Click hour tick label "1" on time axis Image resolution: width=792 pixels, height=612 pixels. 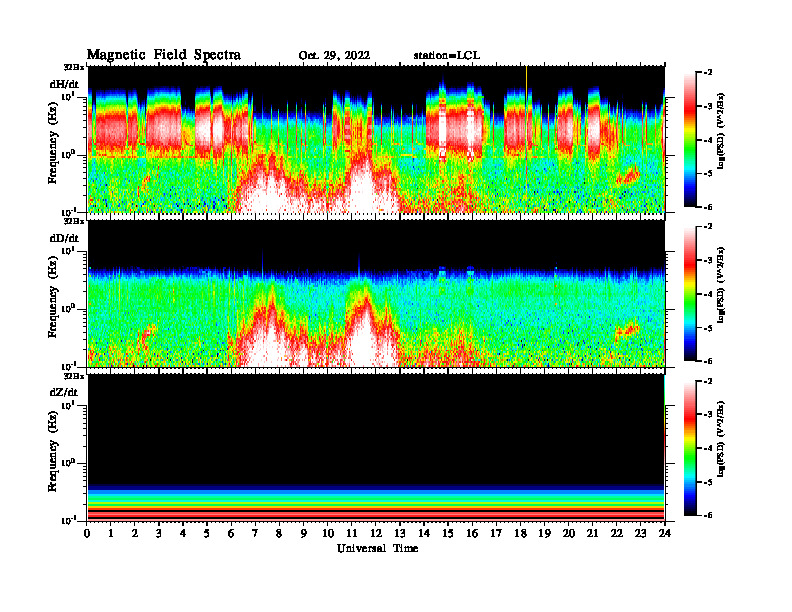tap(111, 534)
